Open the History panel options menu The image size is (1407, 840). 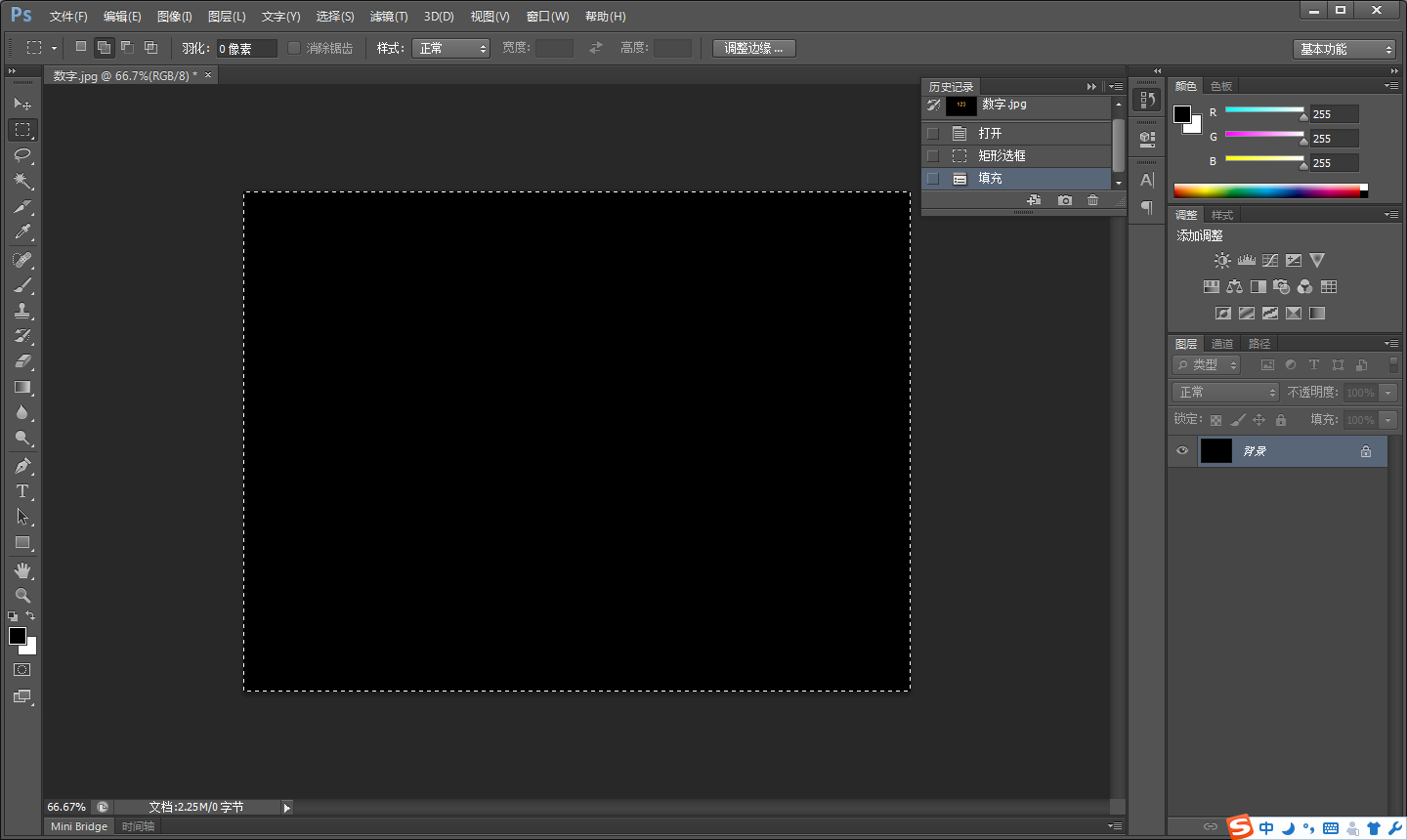[1116, 86]
